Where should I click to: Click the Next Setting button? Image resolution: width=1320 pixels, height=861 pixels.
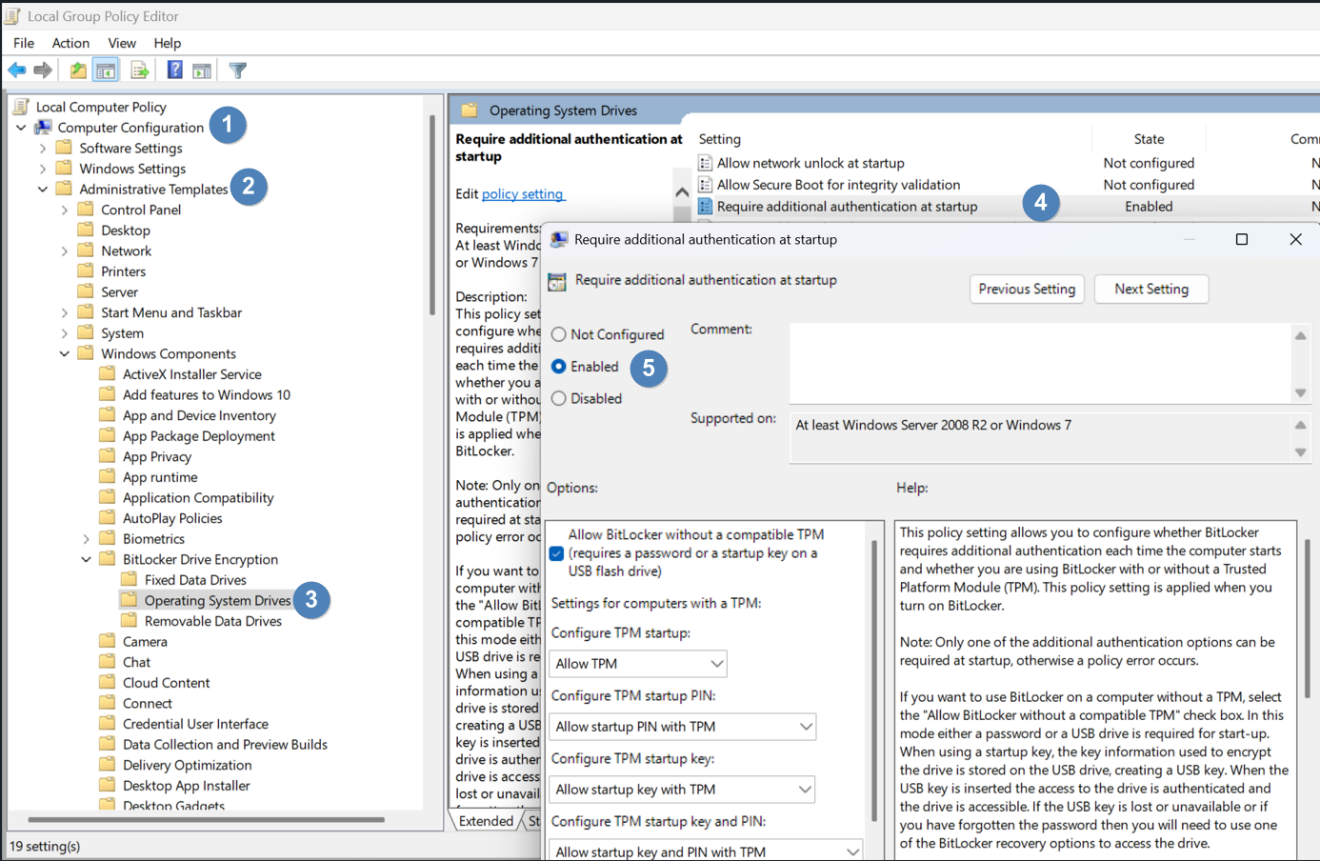click(1150, 289)
